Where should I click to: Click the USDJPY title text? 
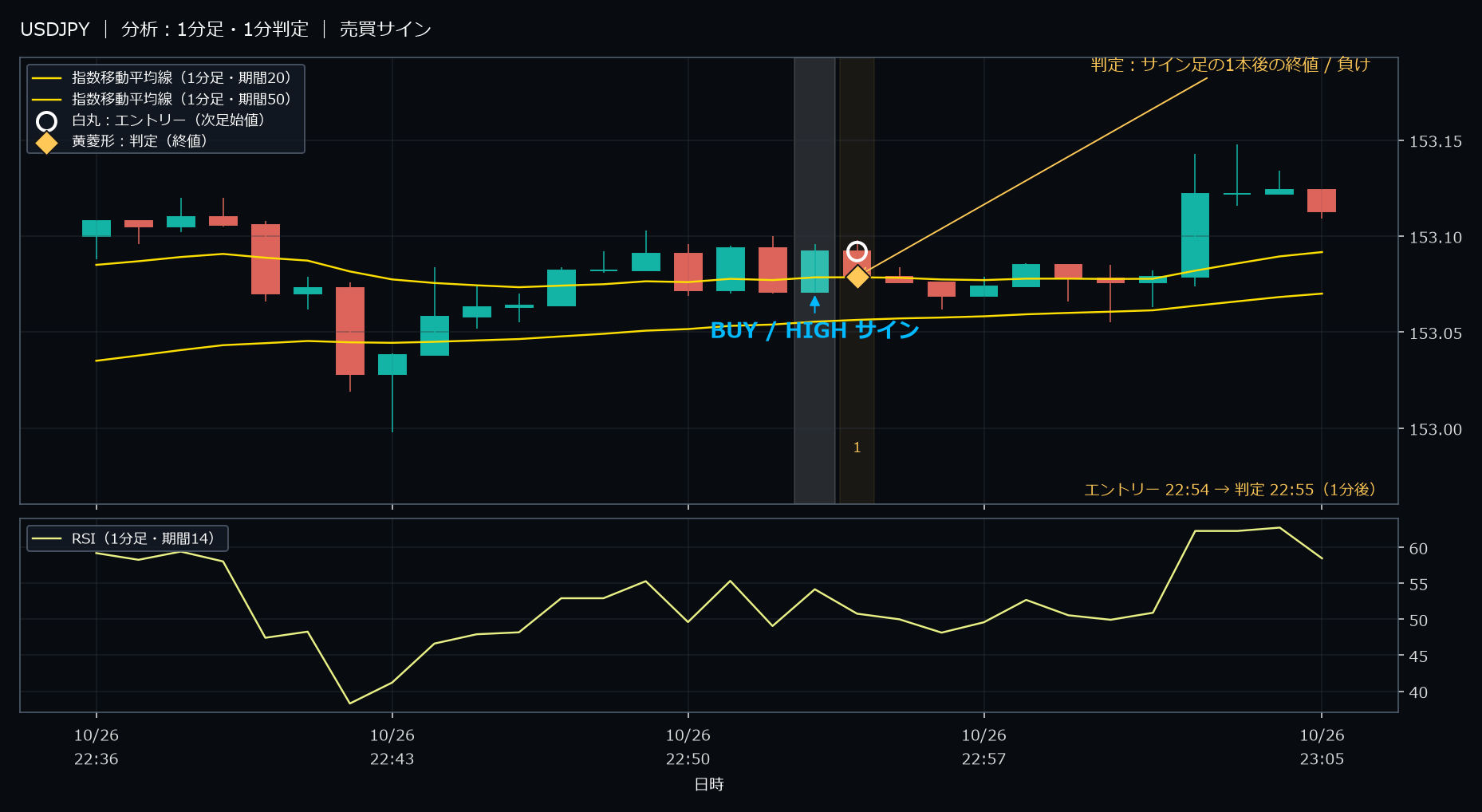pos(55,30)
